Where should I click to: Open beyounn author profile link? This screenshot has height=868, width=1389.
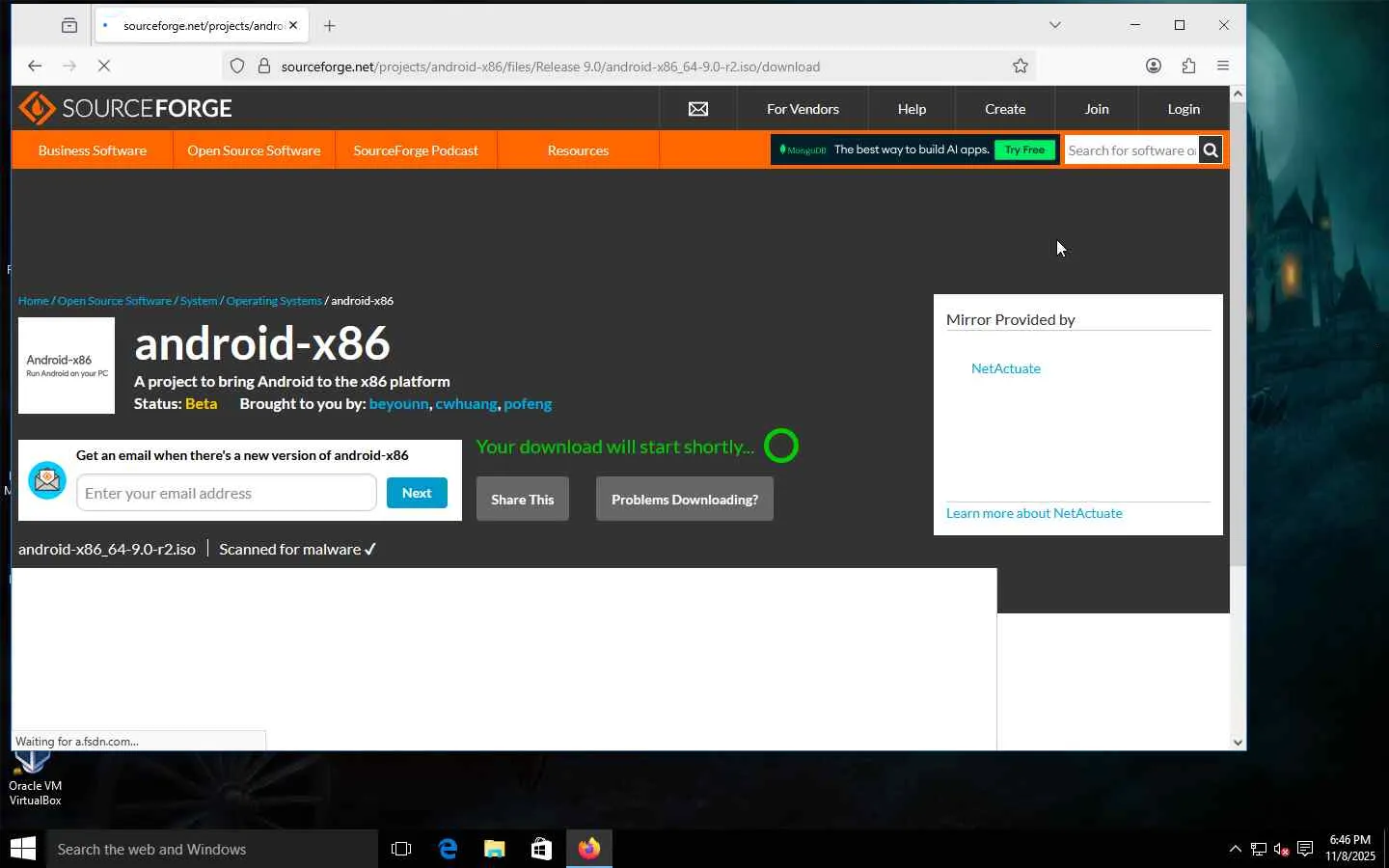tap(398, 404)
